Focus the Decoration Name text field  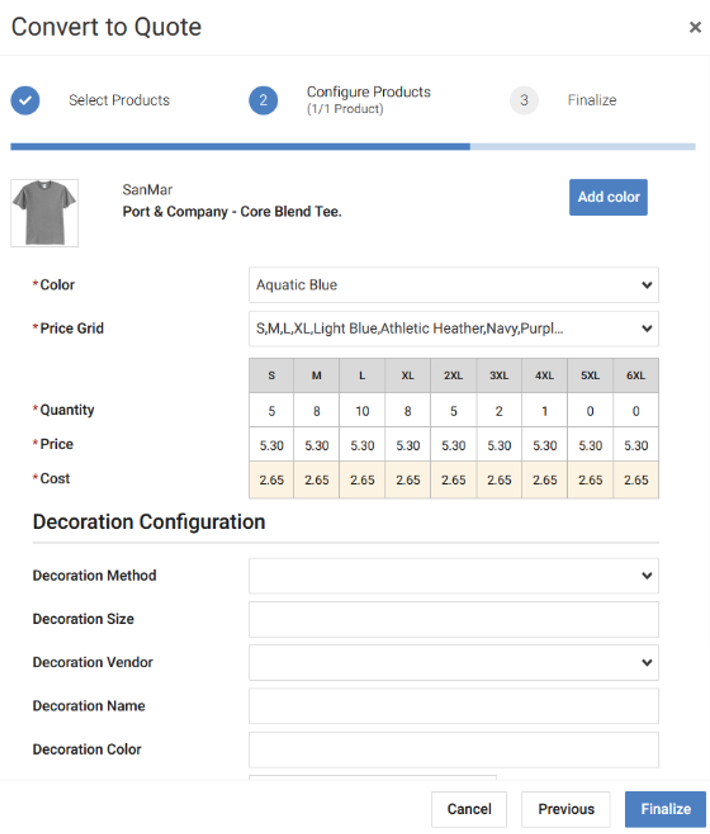pyautogui.click(x=453, y=706)
